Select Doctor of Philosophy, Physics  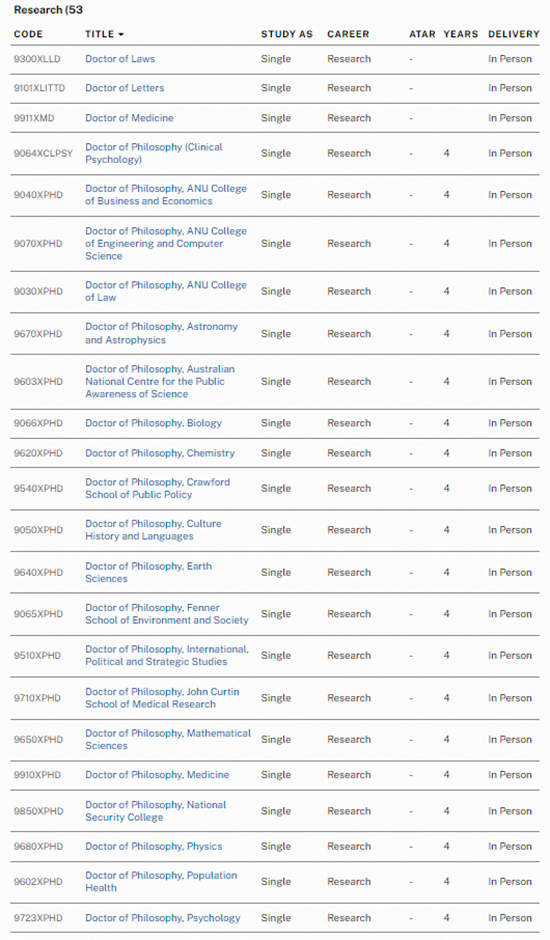click(154, 846)
